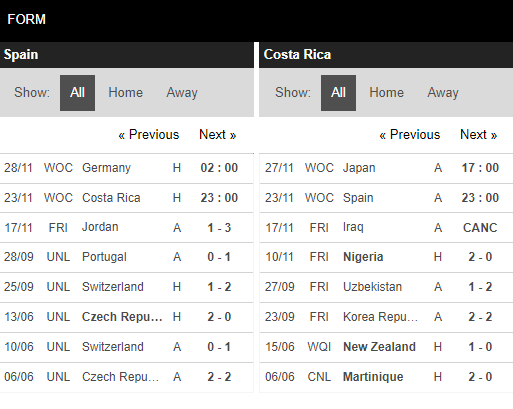Select the All filter under Costa Rica
This screenshot has height=409, width=513.
(x=338, y=93)
